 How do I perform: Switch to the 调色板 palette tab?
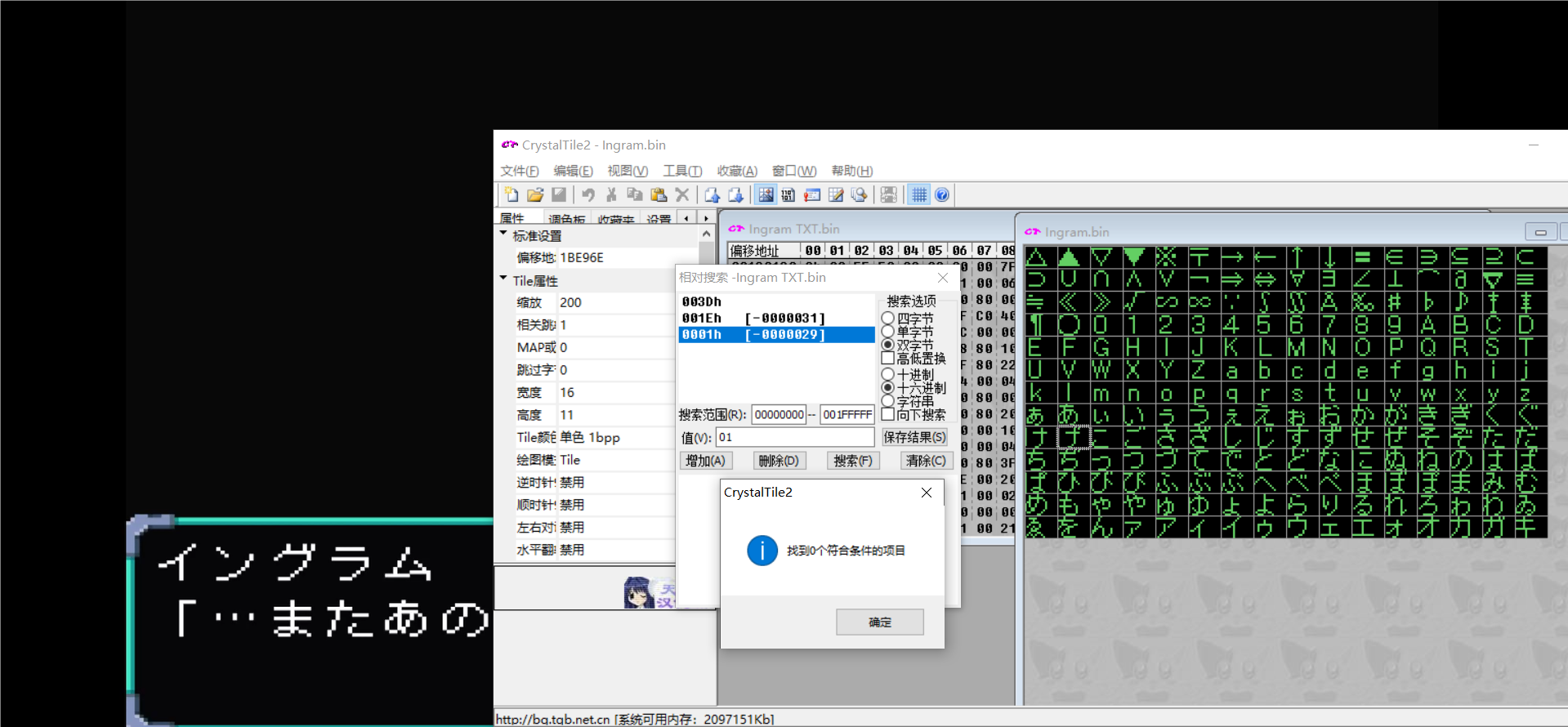pos(566,219)
